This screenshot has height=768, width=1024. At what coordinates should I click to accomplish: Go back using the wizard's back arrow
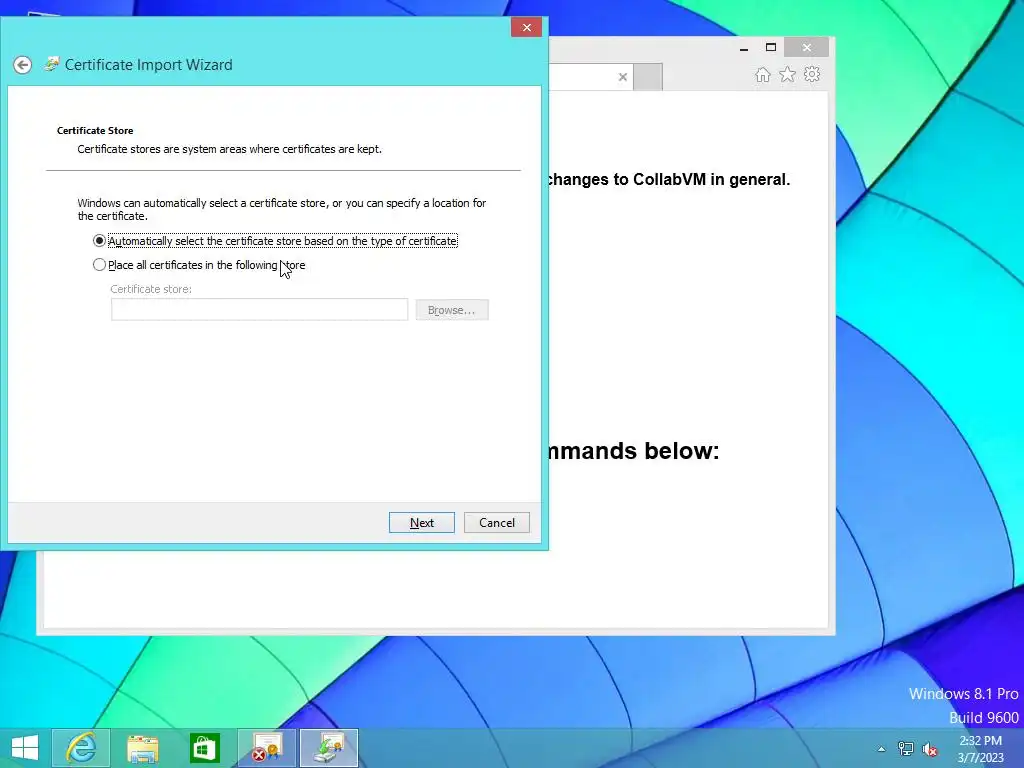click(x=22, y=65)
